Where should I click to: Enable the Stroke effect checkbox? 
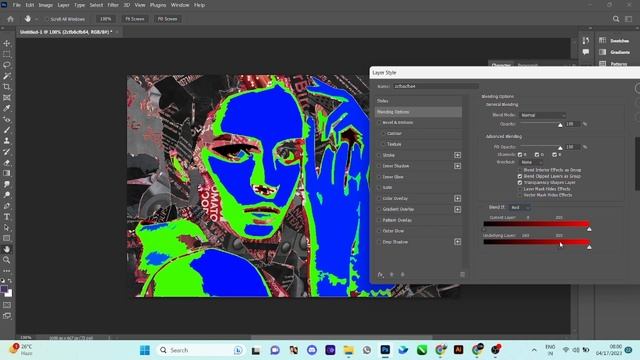(379, 155)
